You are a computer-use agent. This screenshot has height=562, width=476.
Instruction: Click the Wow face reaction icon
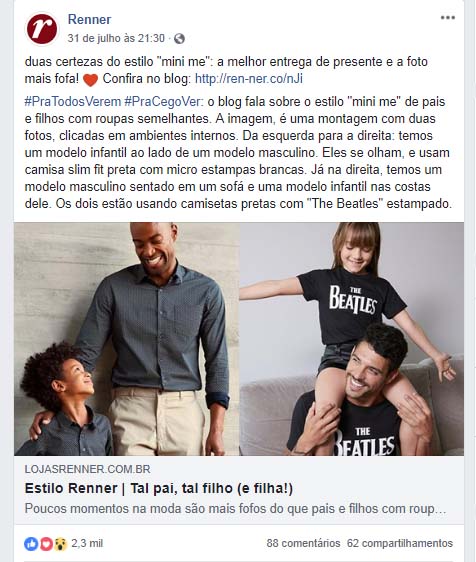(x=61, y=544)
